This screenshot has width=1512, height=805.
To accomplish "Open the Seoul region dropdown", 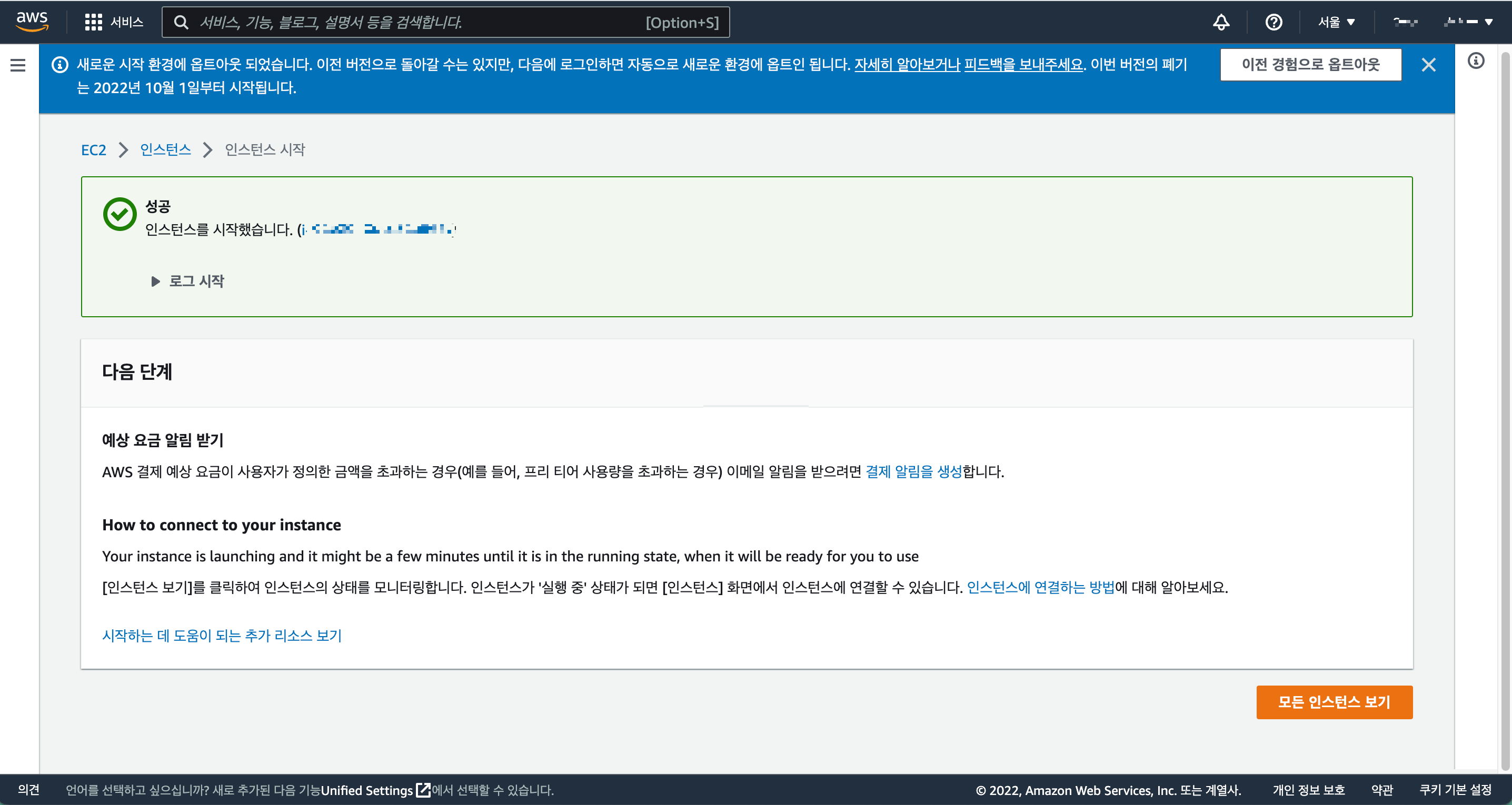I will (1336, 22).
